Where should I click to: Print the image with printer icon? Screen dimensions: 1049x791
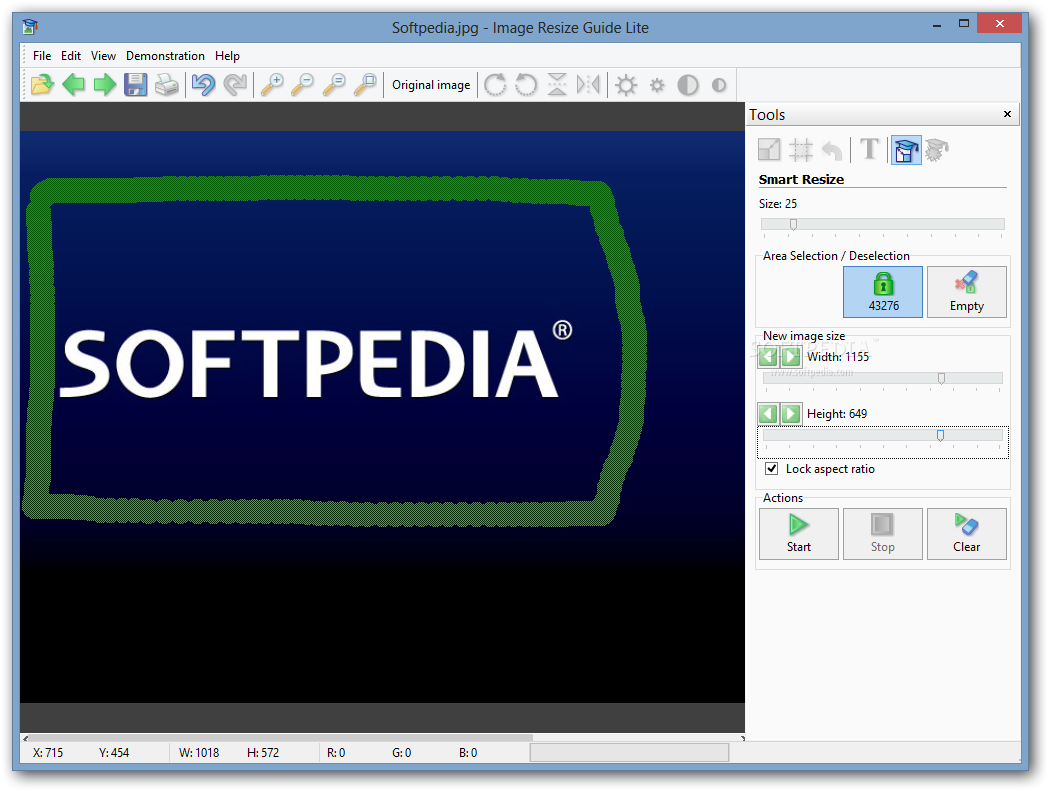[167, 85]
